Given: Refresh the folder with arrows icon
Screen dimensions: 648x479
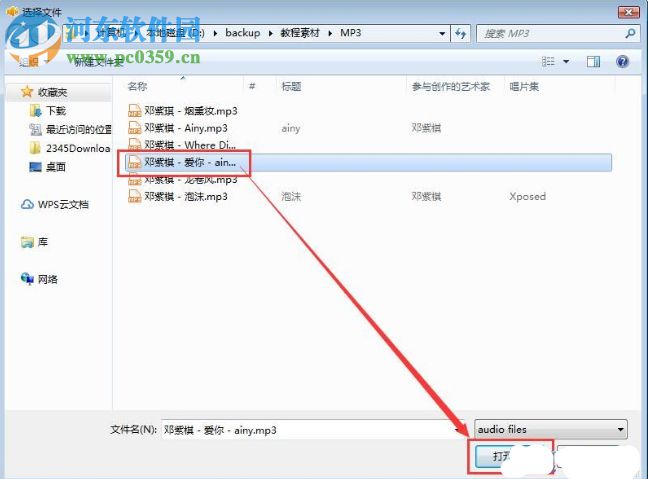Looking at the screenshot, I should (460, 33).
